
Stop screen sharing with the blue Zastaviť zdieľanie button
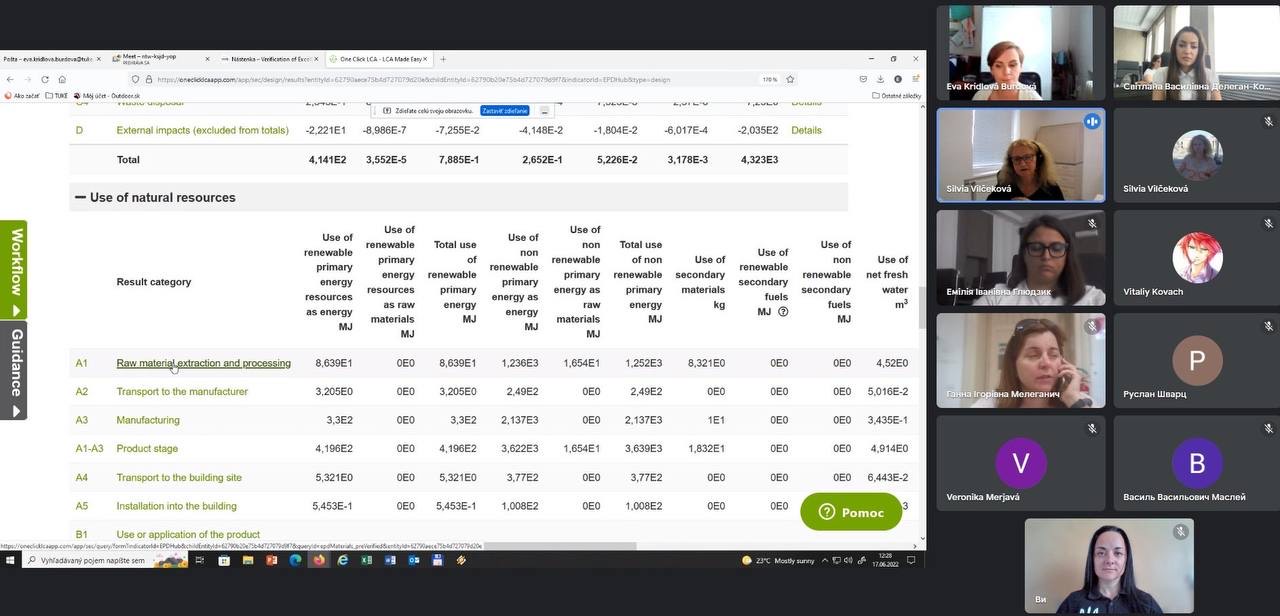coord(505,111)
